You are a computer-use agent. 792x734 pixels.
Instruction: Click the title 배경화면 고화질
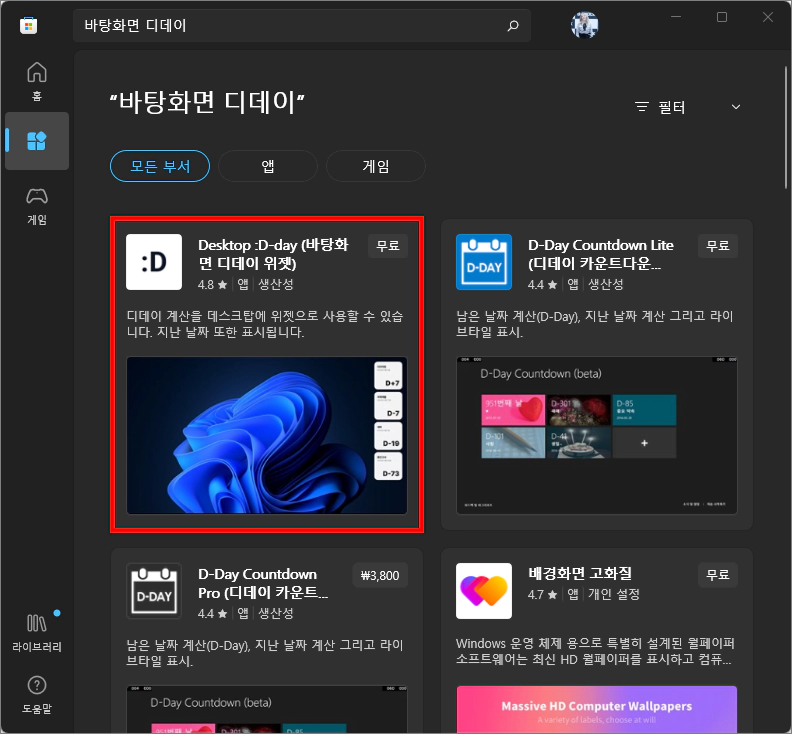[x=580, y=573]
